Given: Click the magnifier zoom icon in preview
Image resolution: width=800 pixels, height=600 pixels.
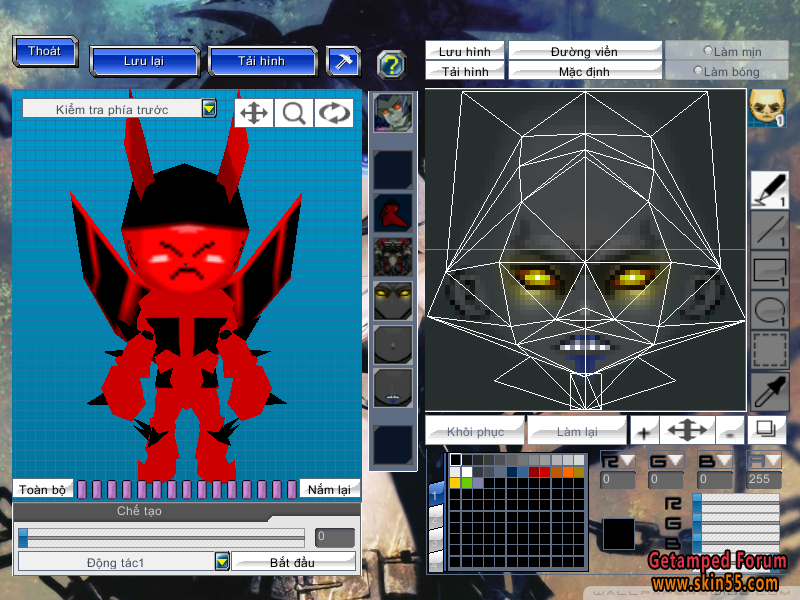Looking at the screenshot, I should click(294, 113).
